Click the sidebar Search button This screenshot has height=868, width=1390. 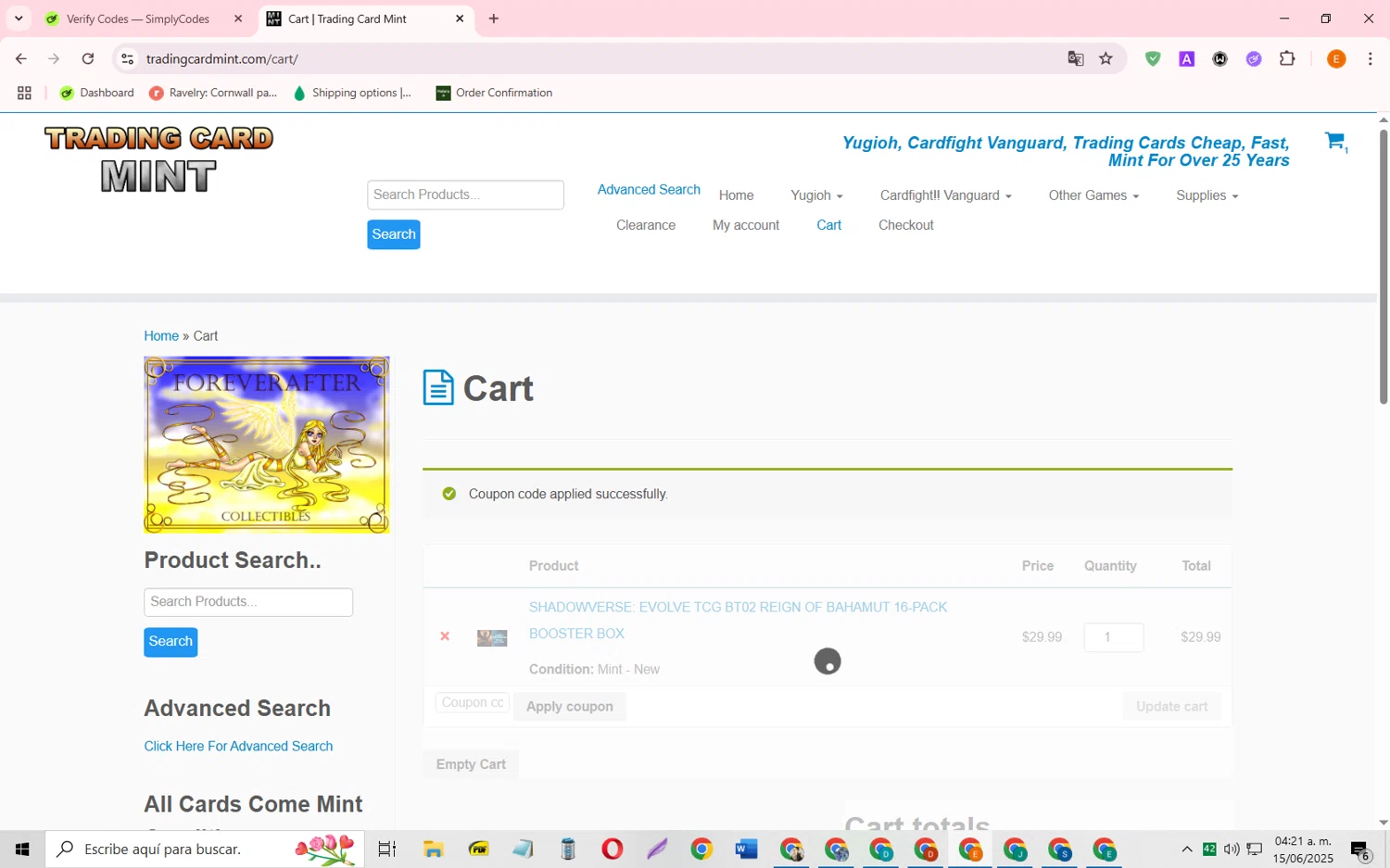[x=171, y=642]
